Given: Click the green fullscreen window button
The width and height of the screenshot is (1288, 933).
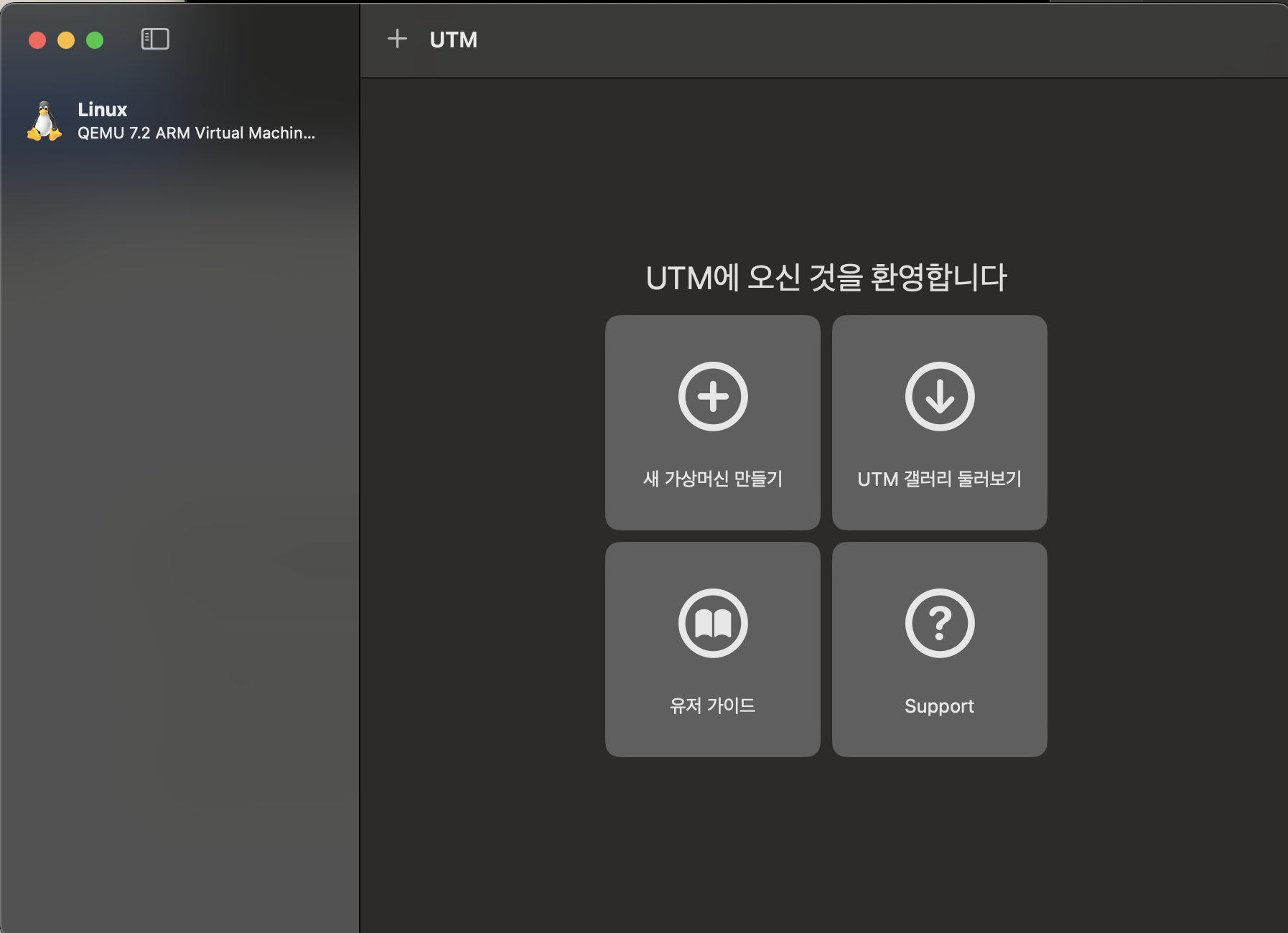Looking at the screenshot, I should [95, 40].
